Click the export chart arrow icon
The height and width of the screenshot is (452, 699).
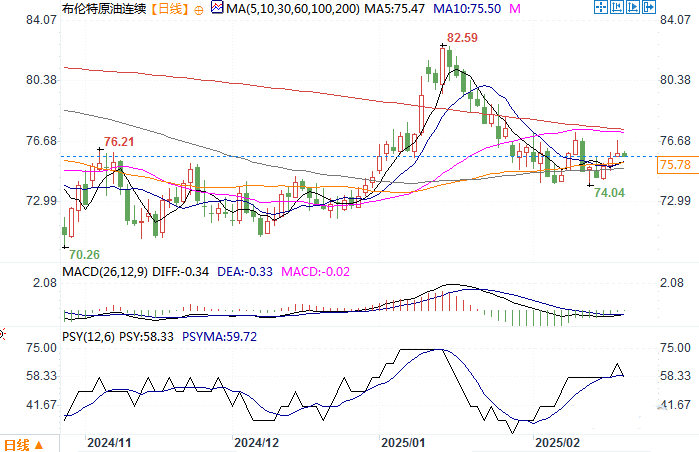[649, 7]
